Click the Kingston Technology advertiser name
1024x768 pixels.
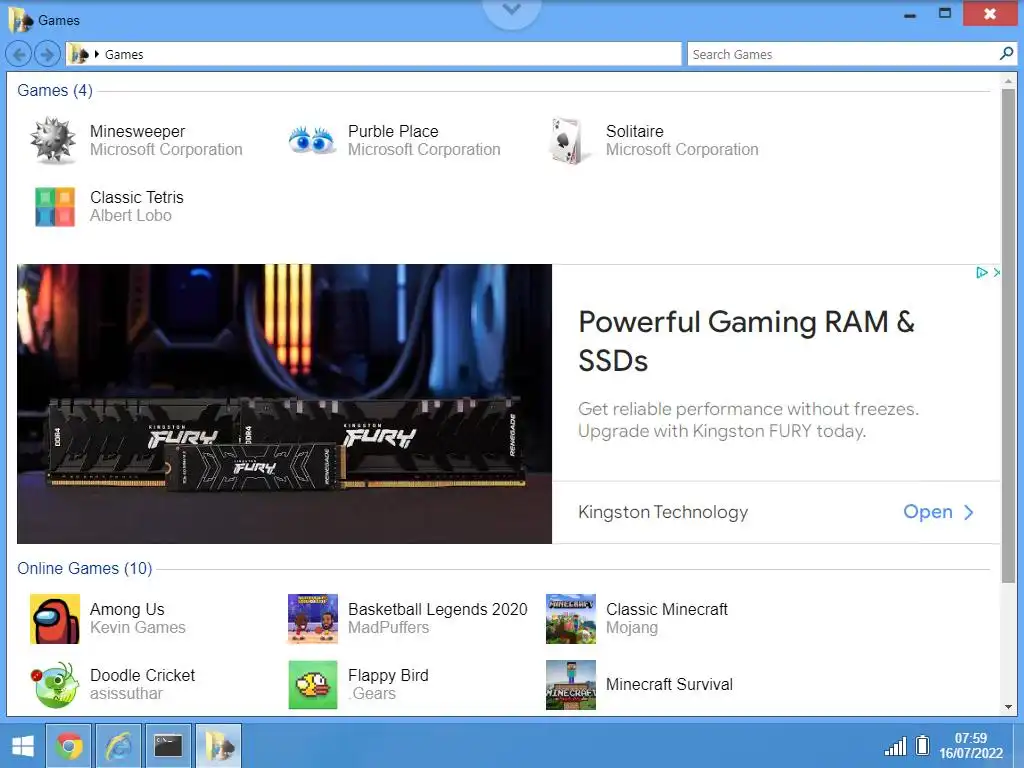(x=663, y=512)
